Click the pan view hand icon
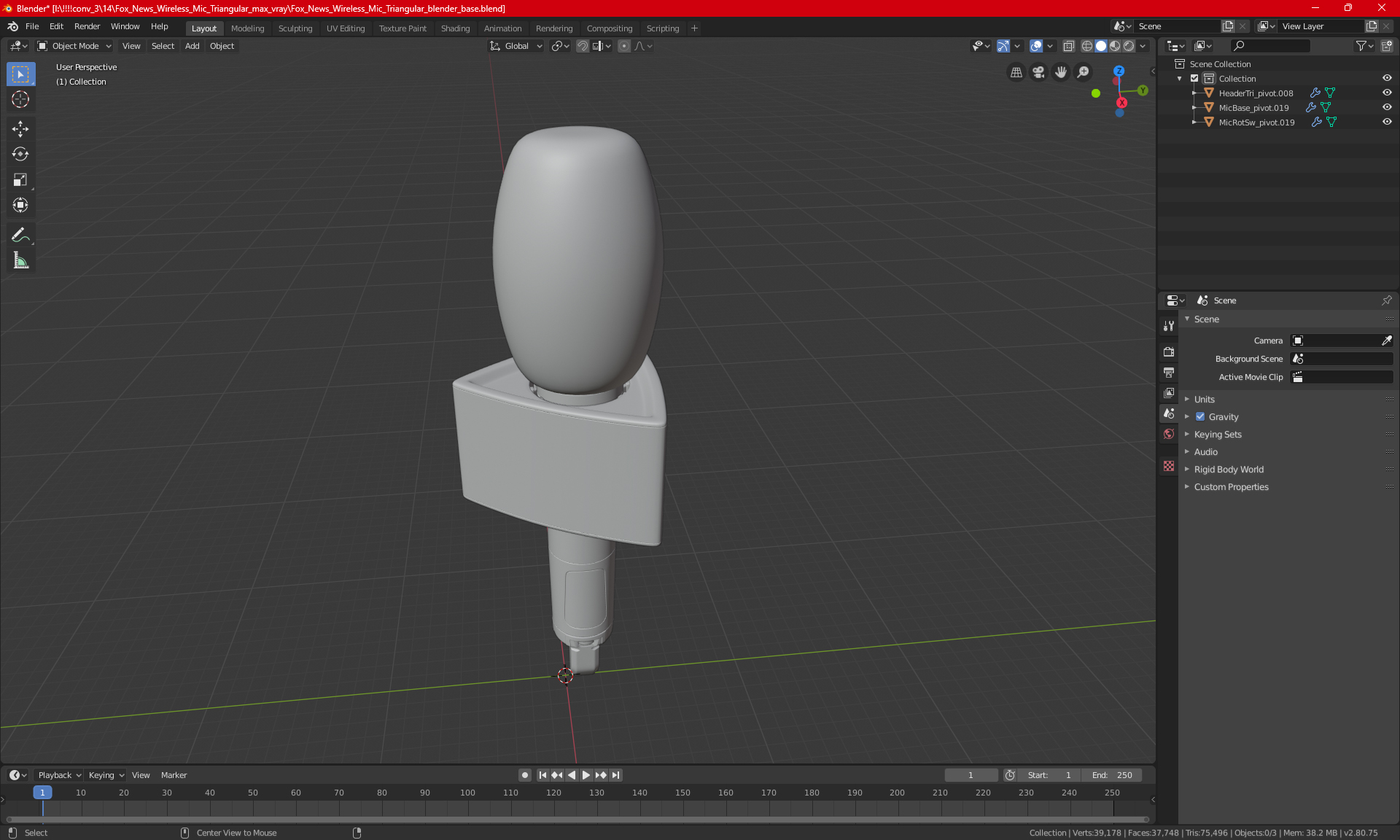 coord(1061,72)
